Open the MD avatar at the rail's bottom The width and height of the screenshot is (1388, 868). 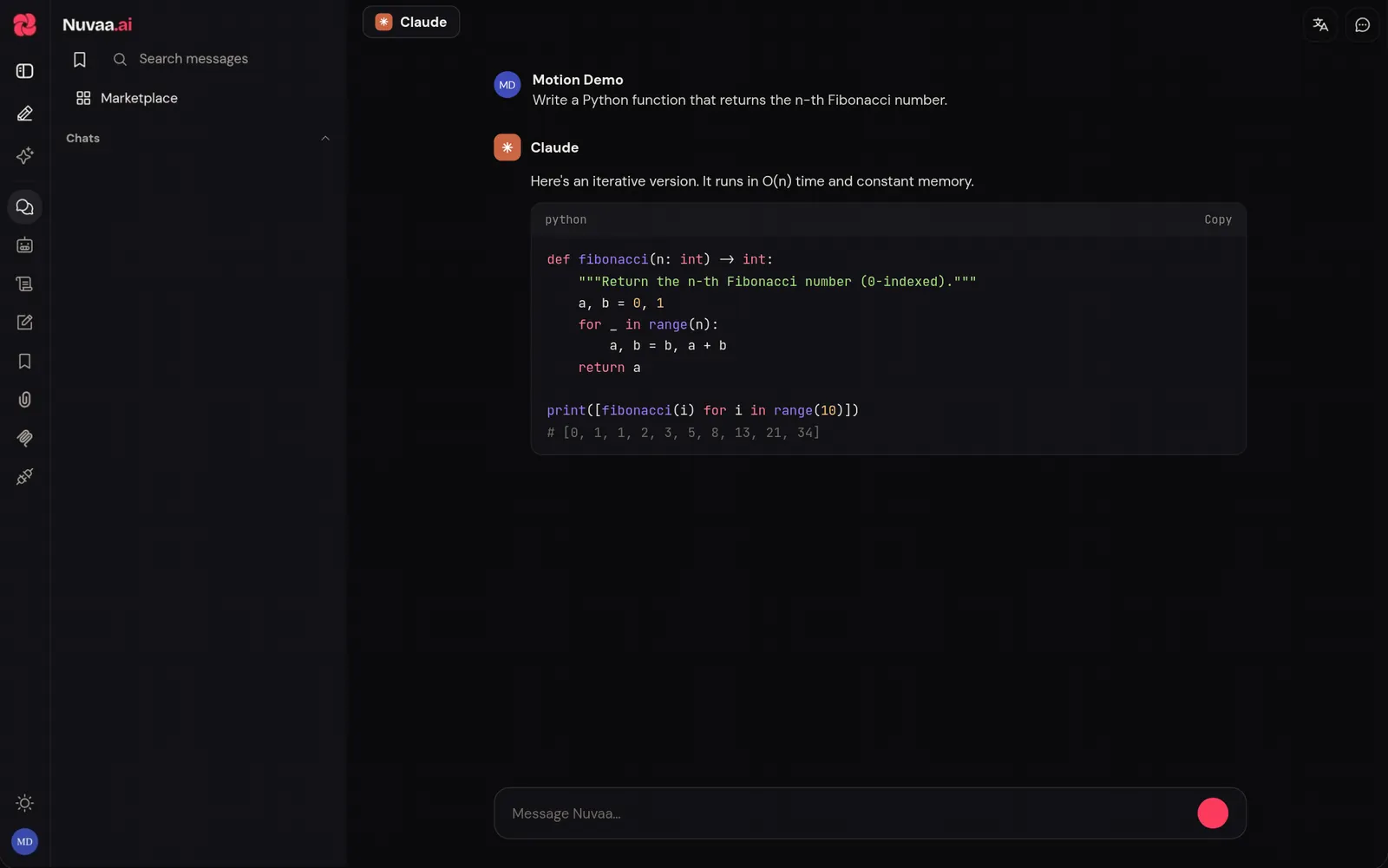tap(25, 841)
